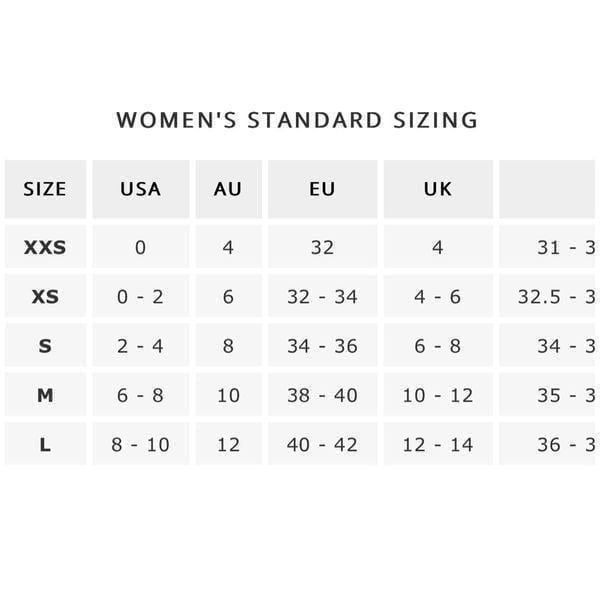600x600 pixels.
Task: Click the XS size row label
Action: tap(45, 296)
